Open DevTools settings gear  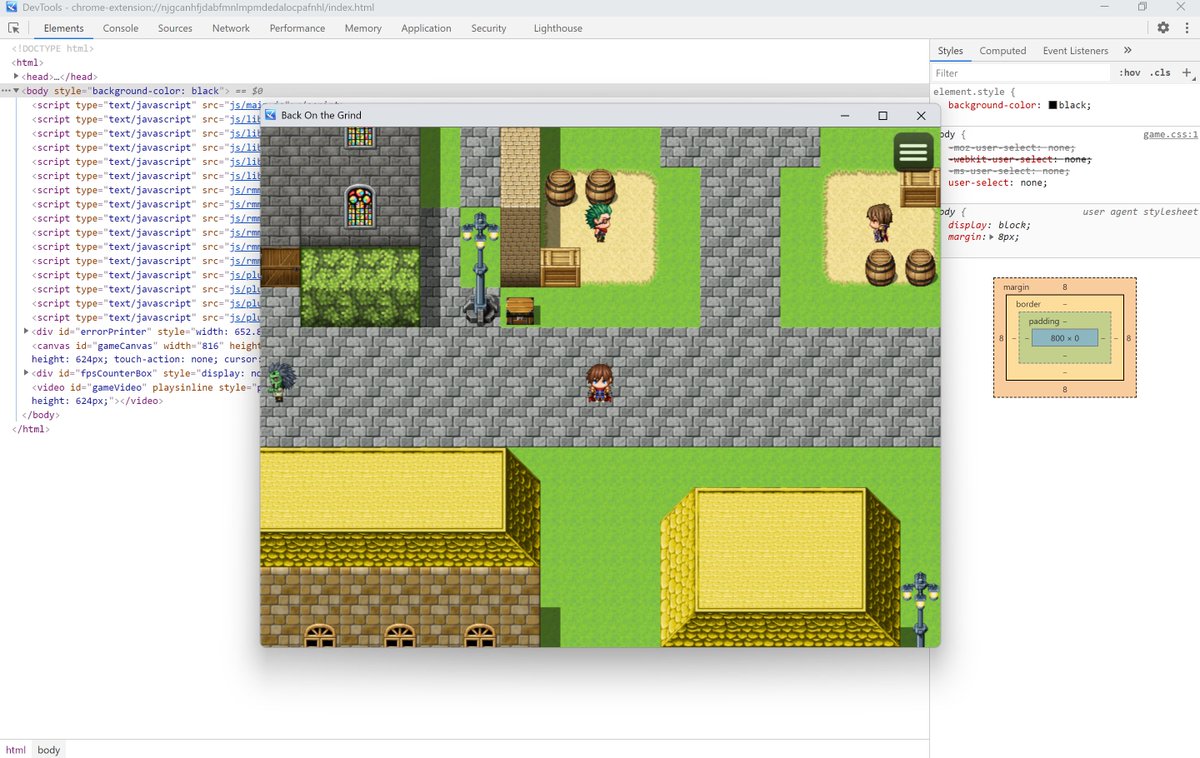(1163, 28)
